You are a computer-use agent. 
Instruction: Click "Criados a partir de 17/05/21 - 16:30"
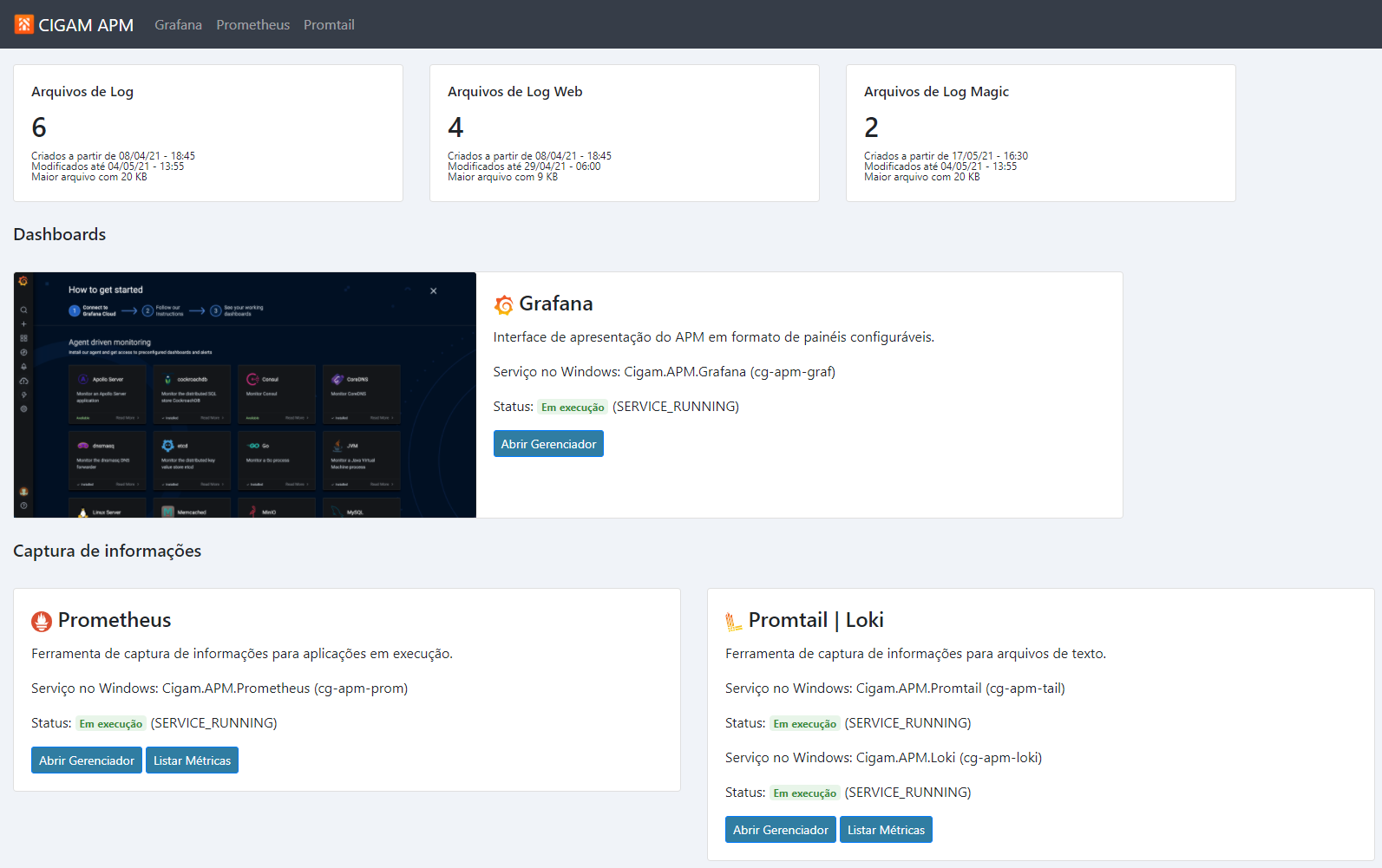click(946, 156)
